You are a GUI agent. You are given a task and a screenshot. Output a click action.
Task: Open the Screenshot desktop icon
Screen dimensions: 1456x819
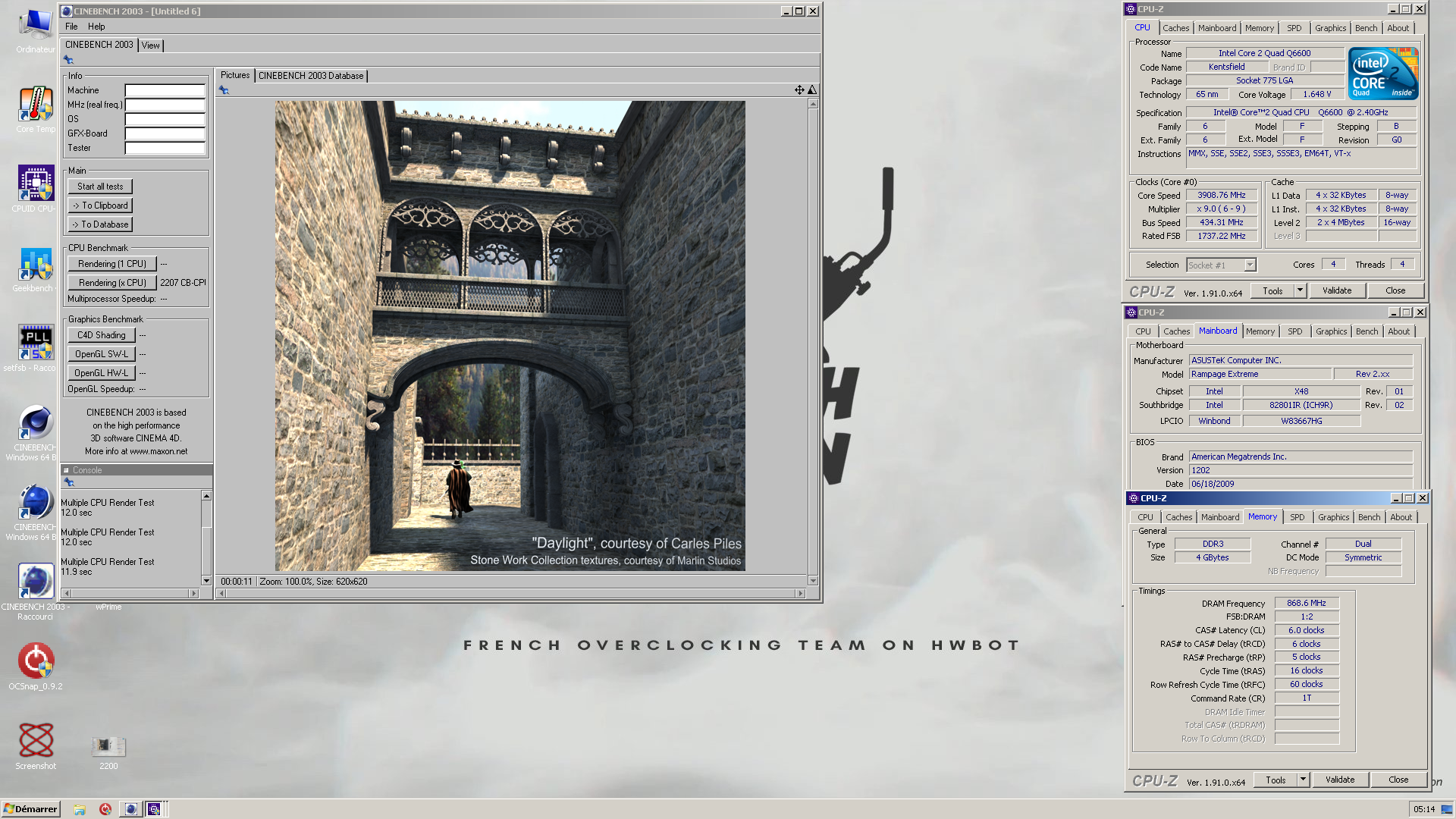[35, 746]
